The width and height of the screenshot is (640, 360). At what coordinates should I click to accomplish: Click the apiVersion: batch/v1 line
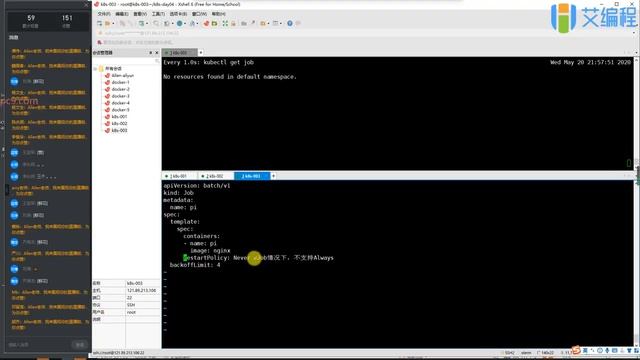coord(197,185)
